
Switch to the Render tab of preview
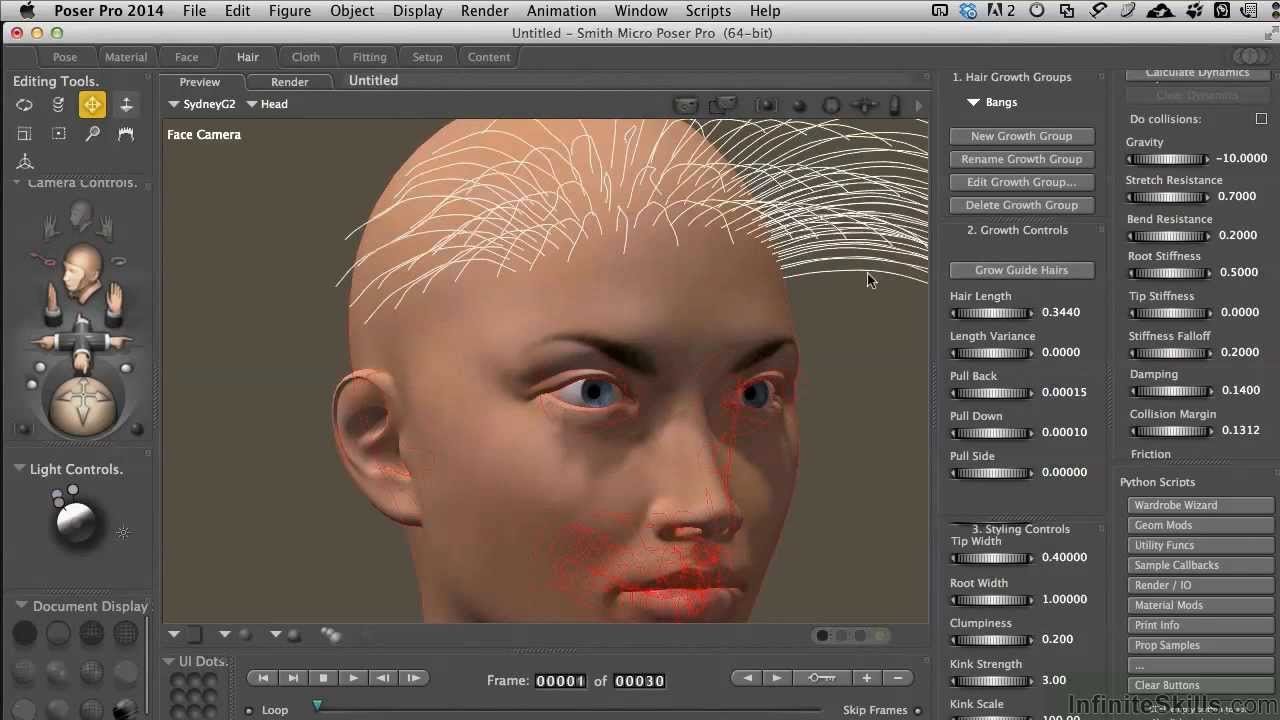289,82
